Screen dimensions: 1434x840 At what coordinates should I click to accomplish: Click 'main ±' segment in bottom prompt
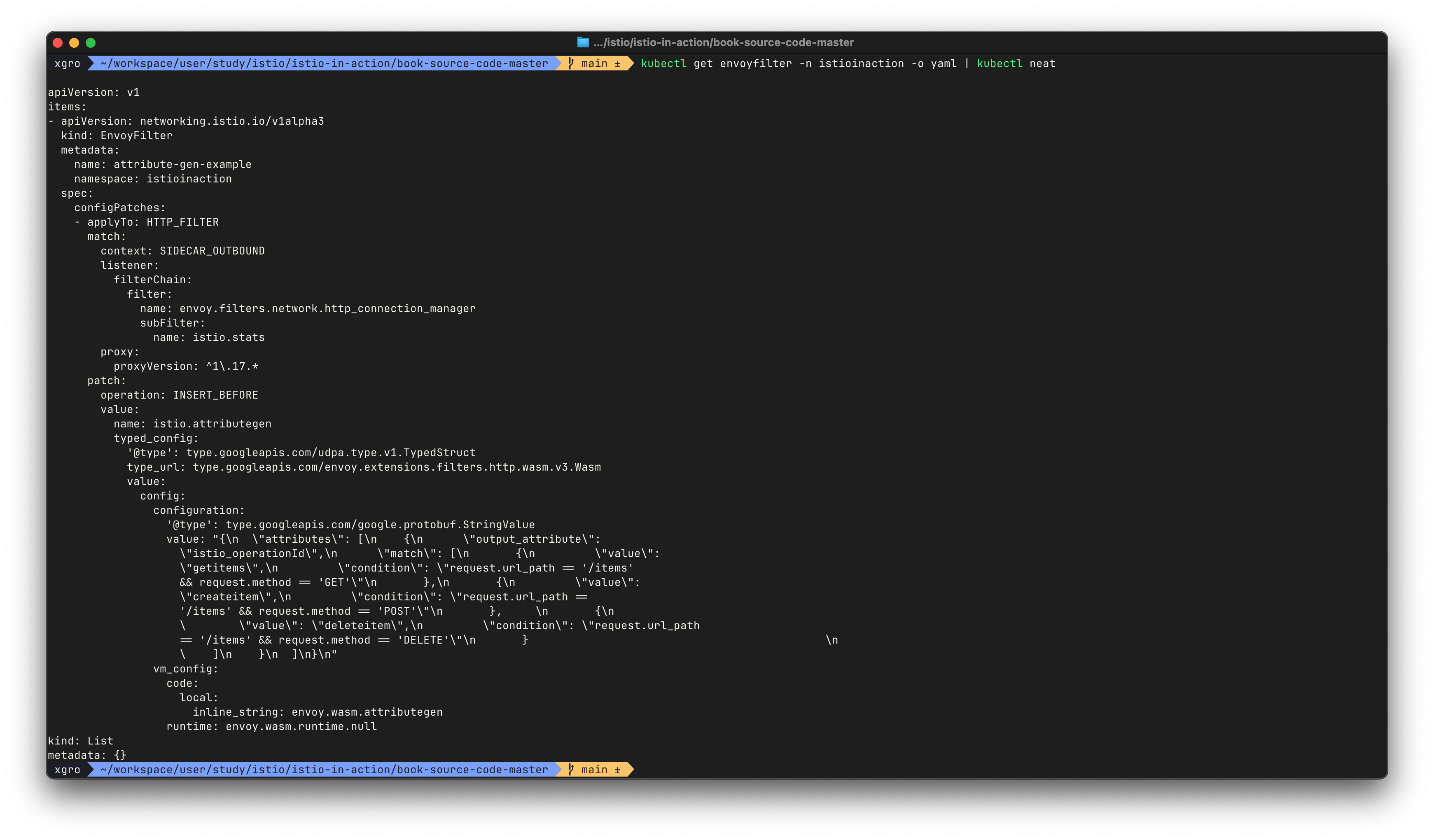(x=601, y=770)
